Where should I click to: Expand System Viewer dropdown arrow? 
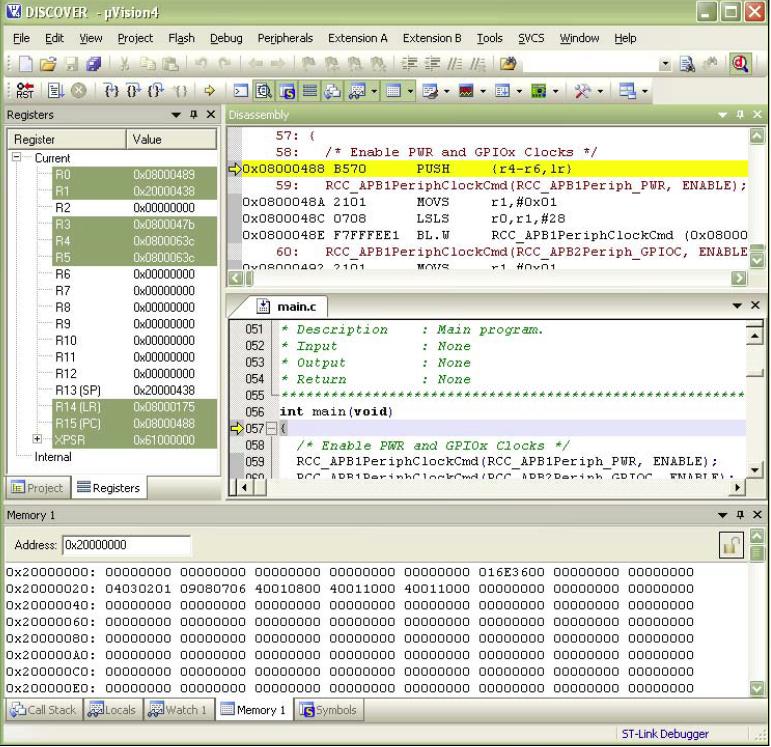click(555, 91)
